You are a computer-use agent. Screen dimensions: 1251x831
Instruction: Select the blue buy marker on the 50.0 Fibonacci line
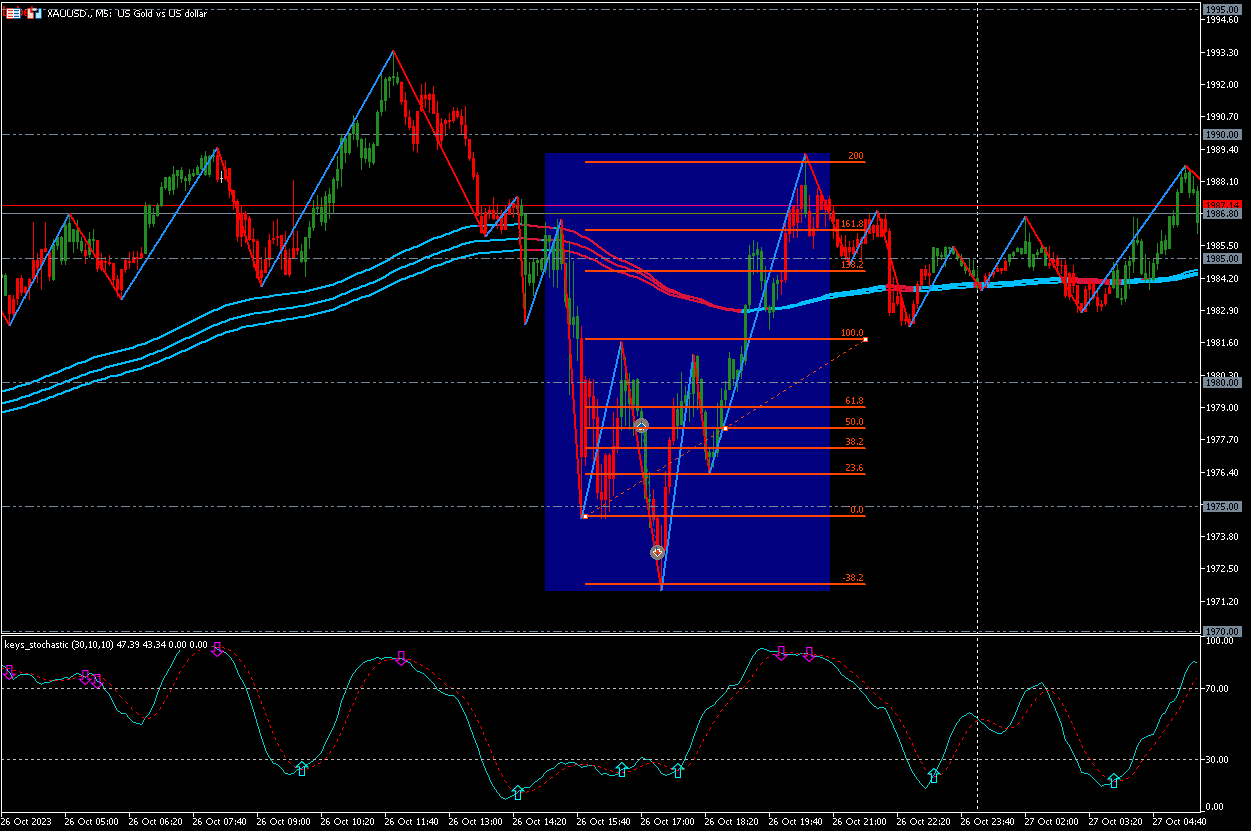tap(642, 426)
